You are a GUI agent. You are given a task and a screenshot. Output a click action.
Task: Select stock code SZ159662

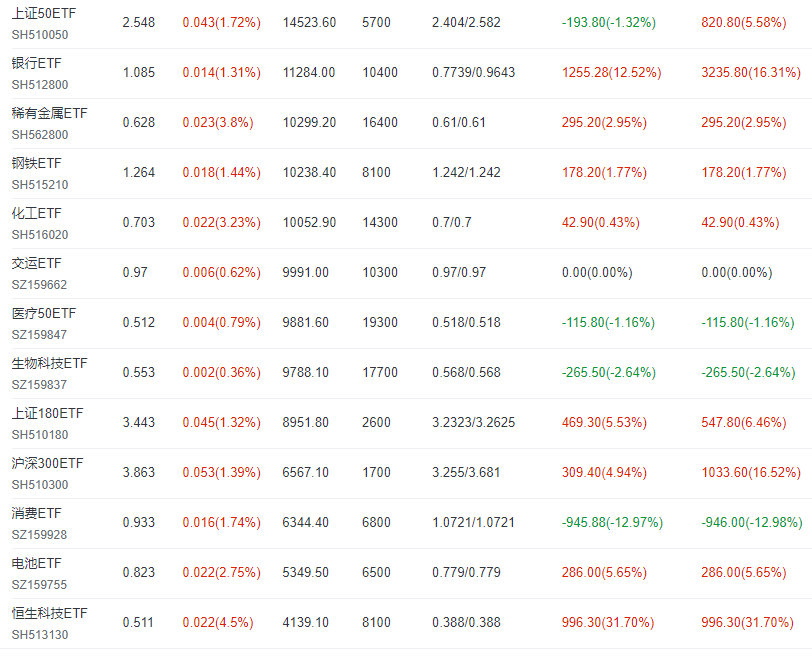[39, 285]
